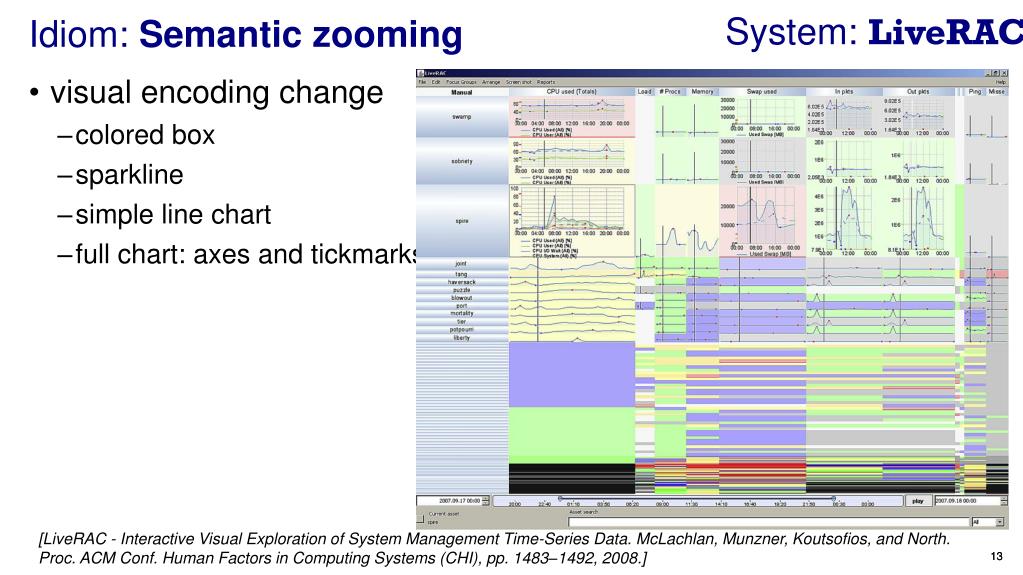Select the # Procs column header
Viewport: 1023px width, 575px height.
point(669,91)
